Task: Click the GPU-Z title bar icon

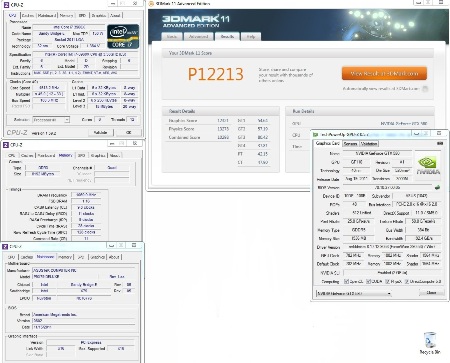Action: [x=315, y=134]
